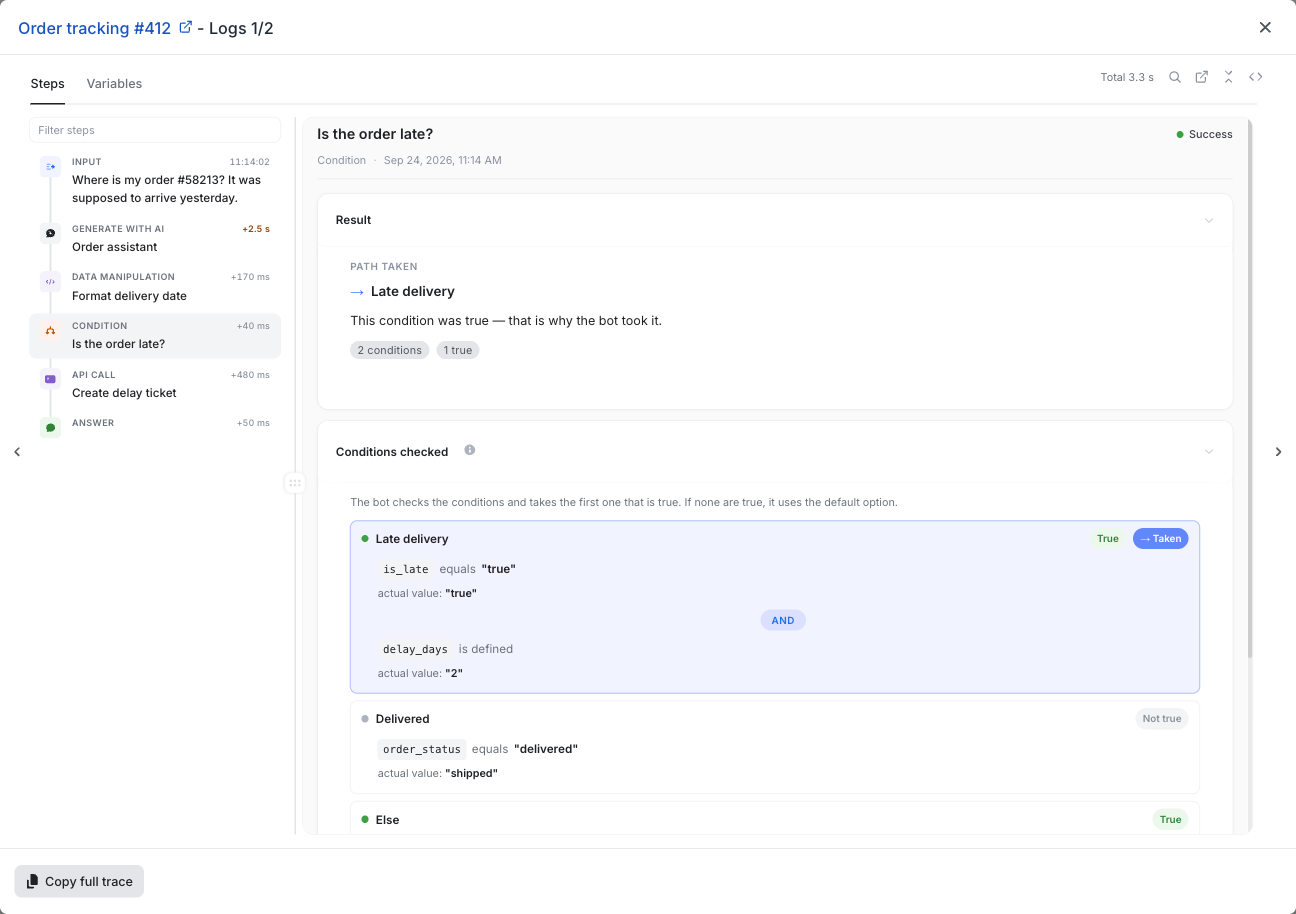The height and width of the screenshot is (914, 1296).
Task: Close the logs dialog
Action: pyautogui.click(x=1265, y=27)
